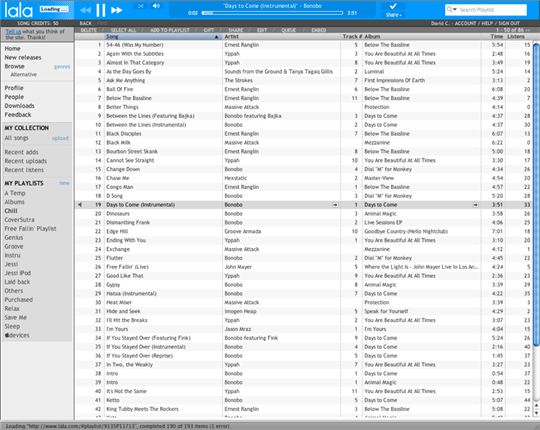This screenshot has width=540, height=430.
Task: Pause the playing song
Action: [101, 10]
